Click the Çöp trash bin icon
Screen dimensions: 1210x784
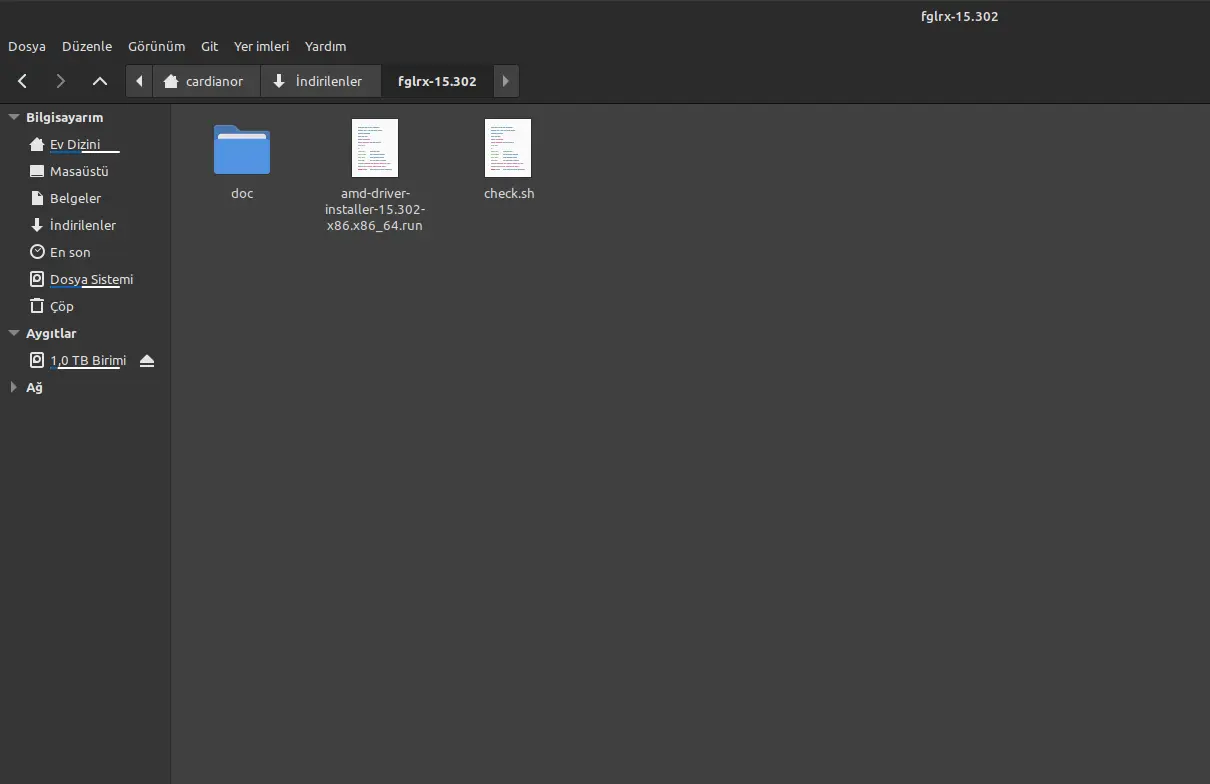click(37, 306)
